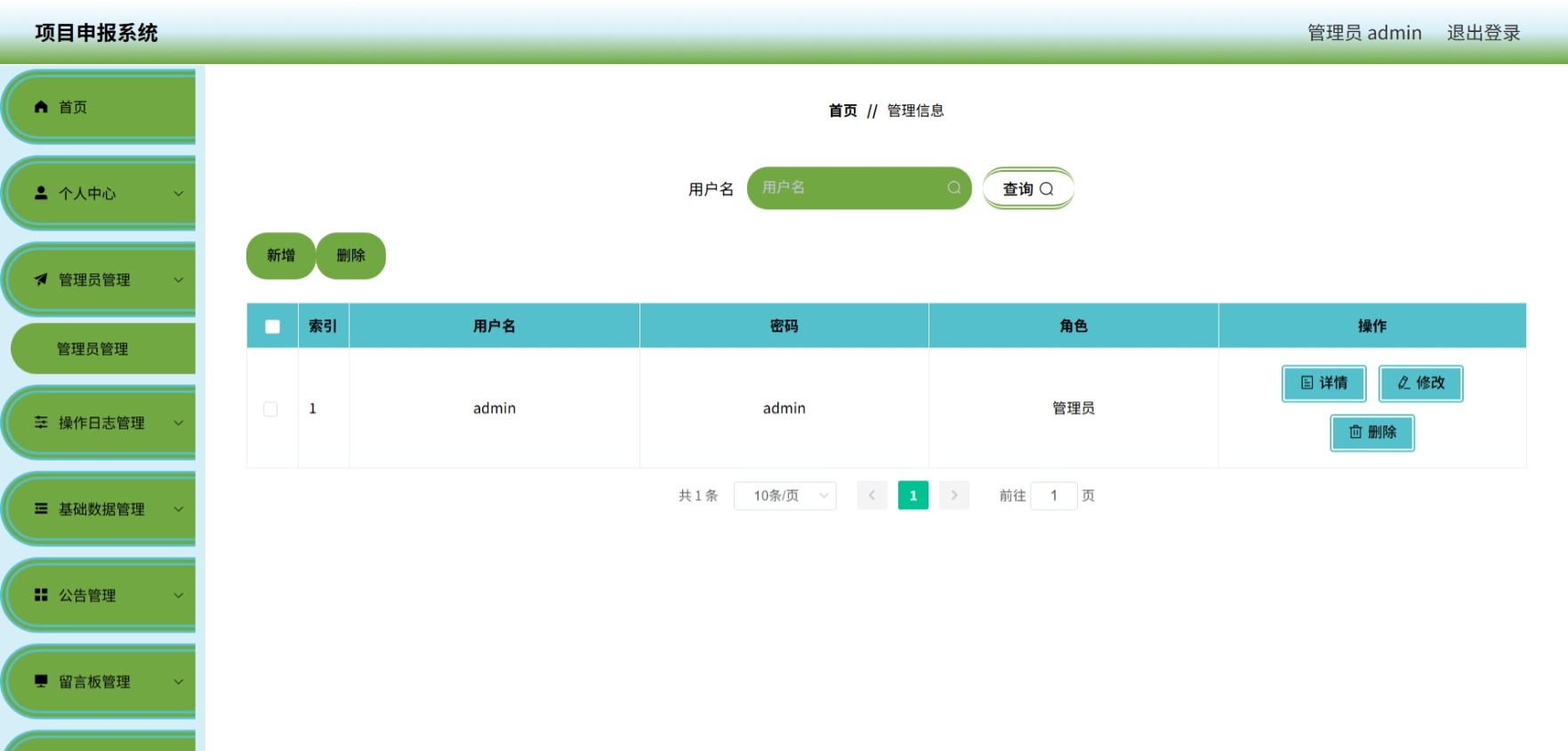Expand the 公告管理 menu chevron
Image resolution: width=1568 pixels, height=751 pixels.
[x=179, y=595]
